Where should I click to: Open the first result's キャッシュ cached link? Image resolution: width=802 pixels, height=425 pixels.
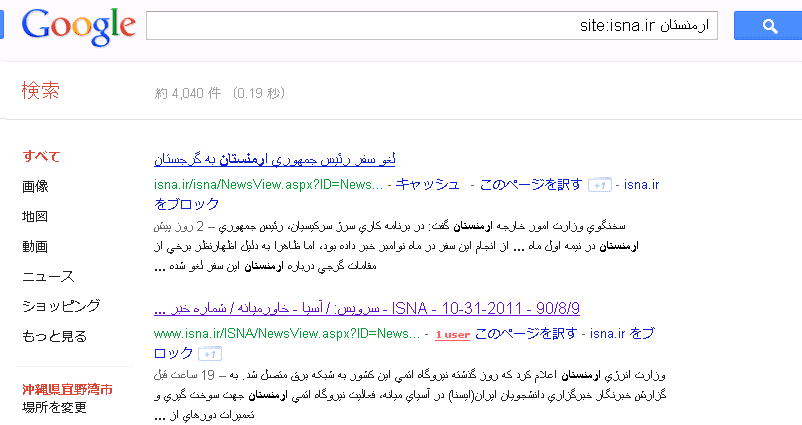click(x=427, y=185)
